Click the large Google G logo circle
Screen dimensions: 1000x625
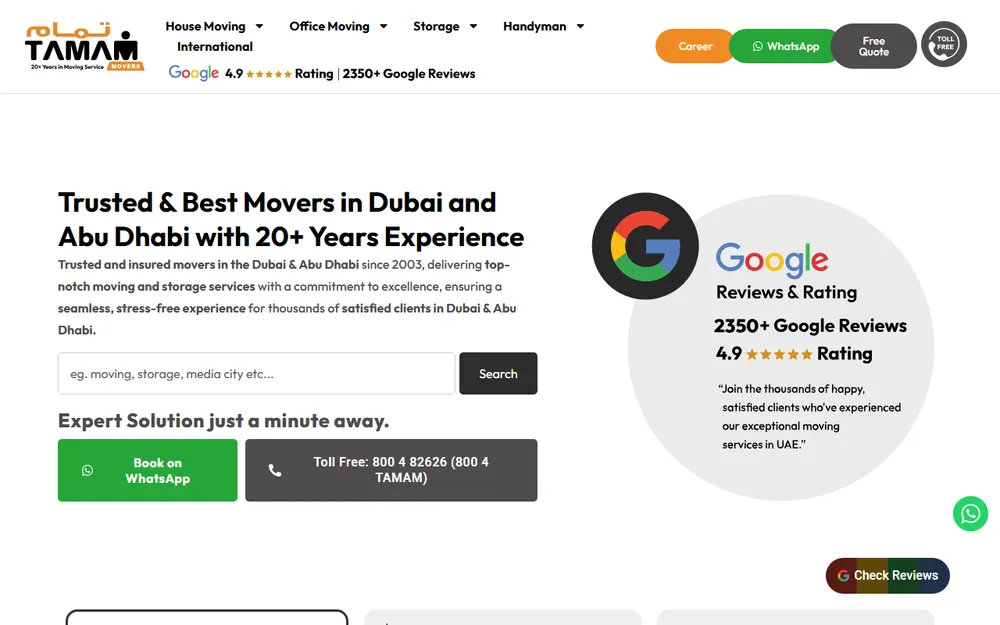tap(645, 246)
